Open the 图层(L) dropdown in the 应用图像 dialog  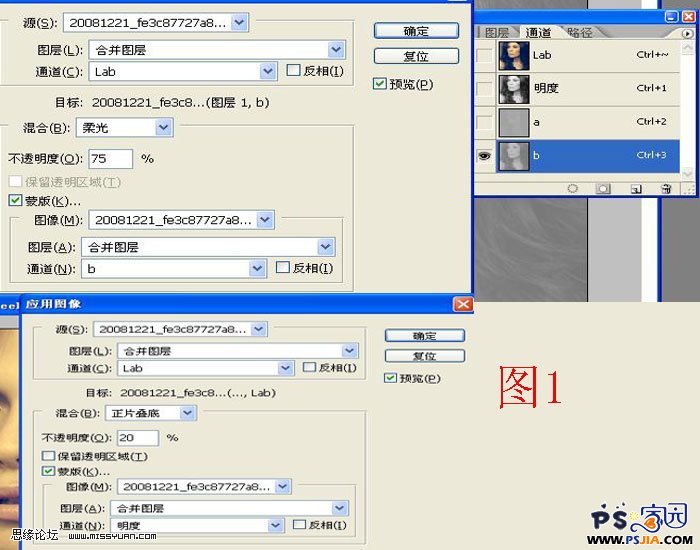[350, 350]
